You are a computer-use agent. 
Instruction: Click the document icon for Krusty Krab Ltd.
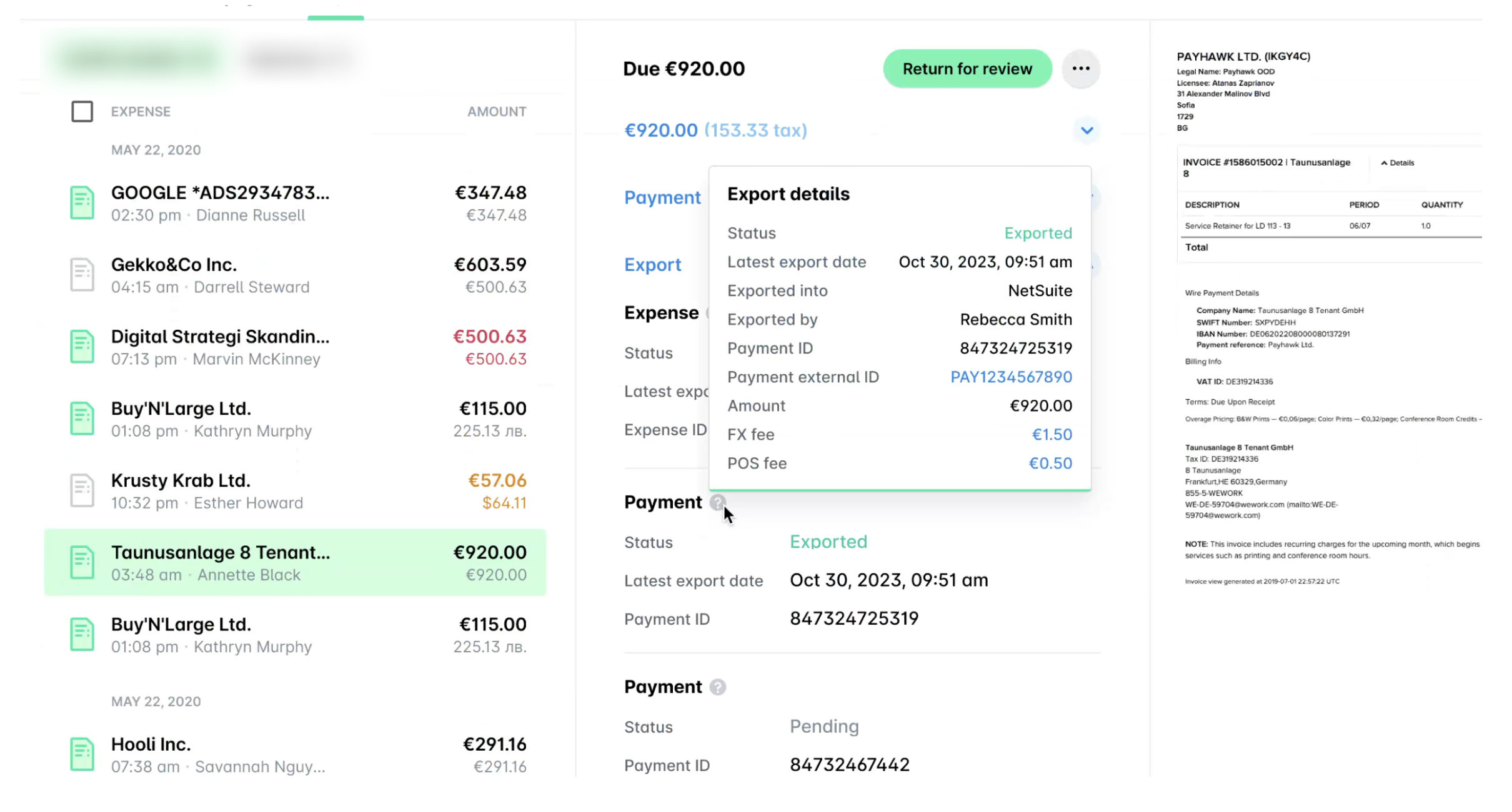pos(82,490)
